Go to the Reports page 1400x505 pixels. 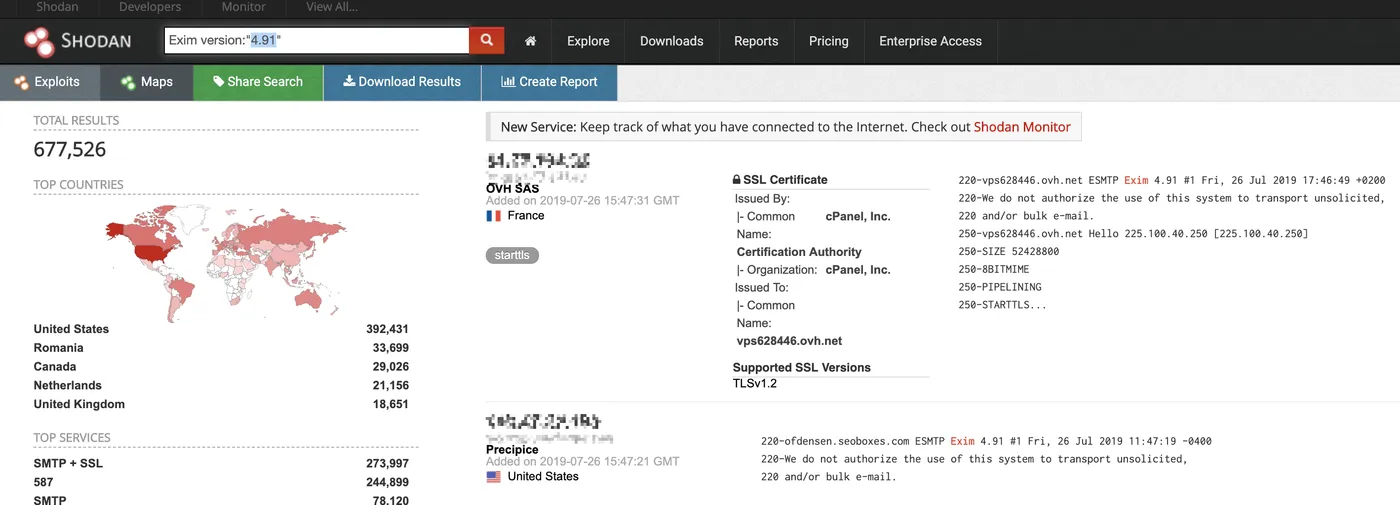point(756,41)
